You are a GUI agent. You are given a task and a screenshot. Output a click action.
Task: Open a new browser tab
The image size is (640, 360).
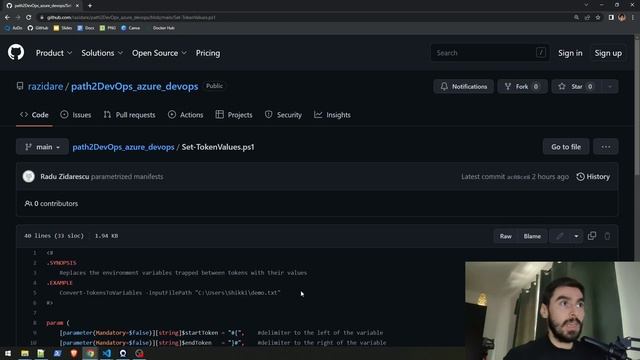(90, 6)
